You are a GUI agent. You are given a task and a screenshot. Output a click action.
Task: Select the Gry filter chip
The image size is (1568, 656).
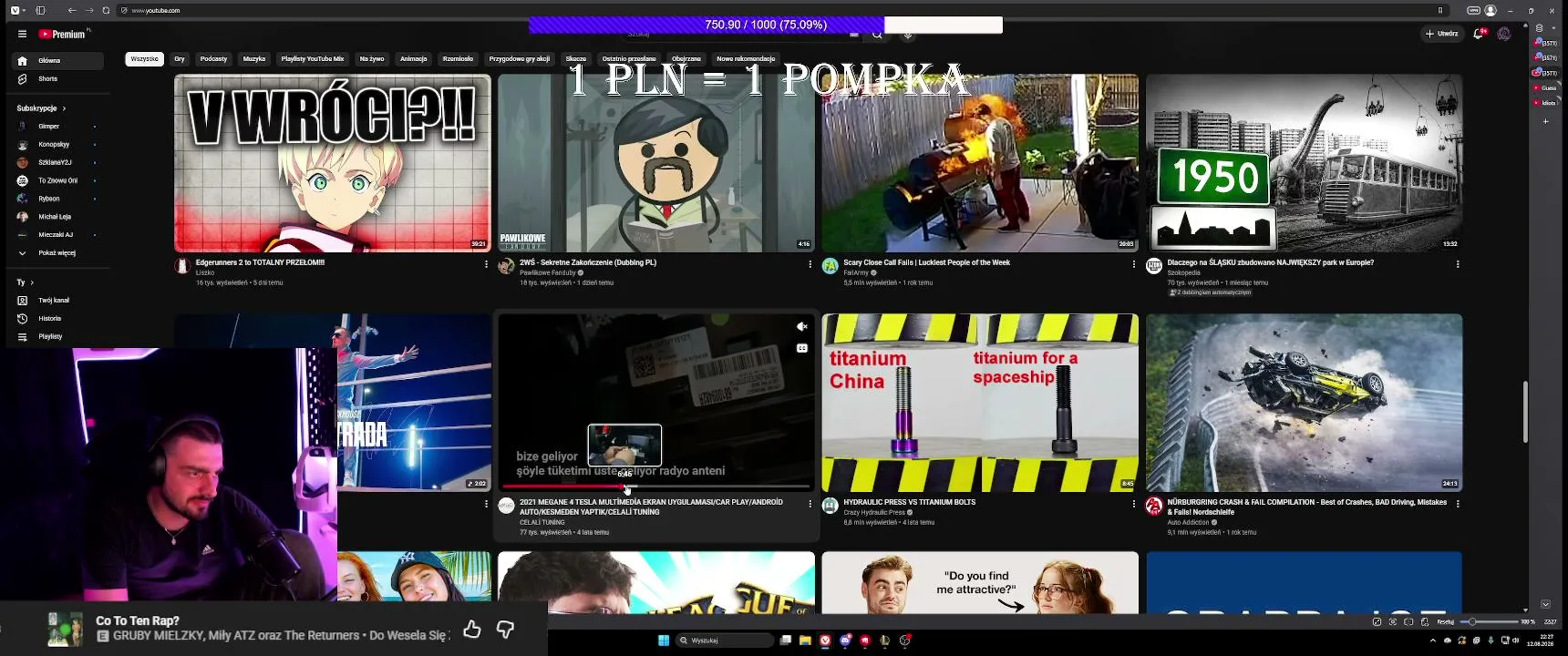[x=180, y=58]
